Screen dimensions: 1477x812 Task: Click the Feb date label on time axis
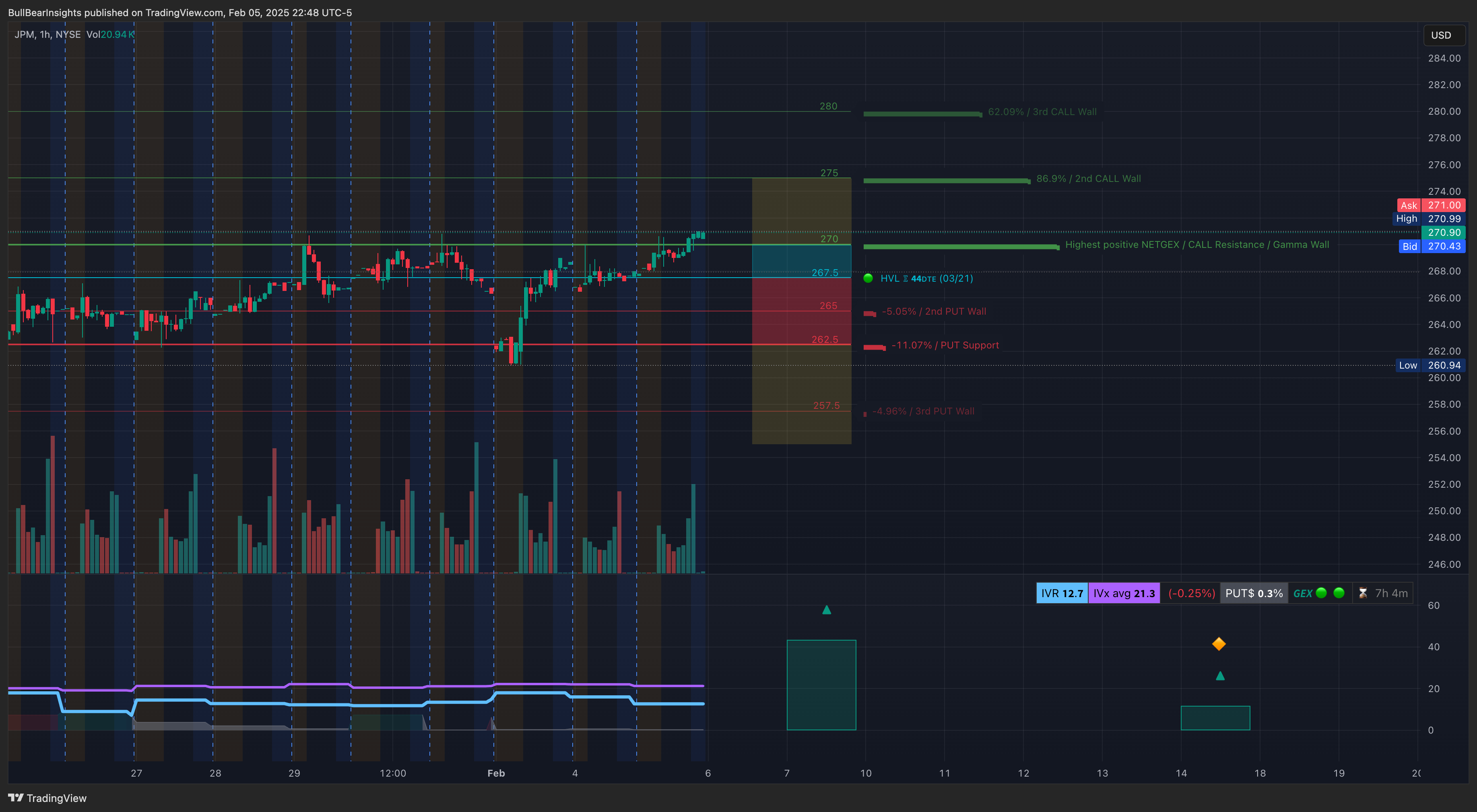496,773
